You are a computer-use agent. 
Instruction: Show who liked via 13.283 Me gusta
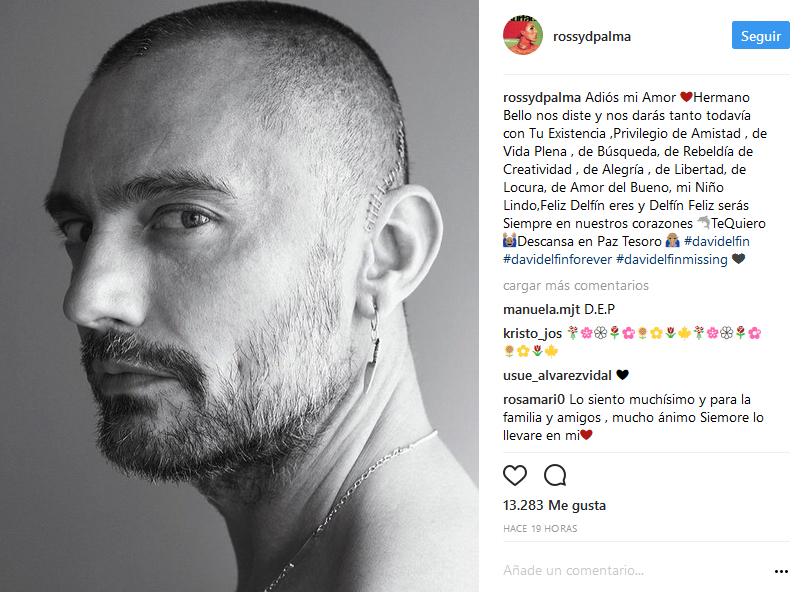tap(554, 505)
